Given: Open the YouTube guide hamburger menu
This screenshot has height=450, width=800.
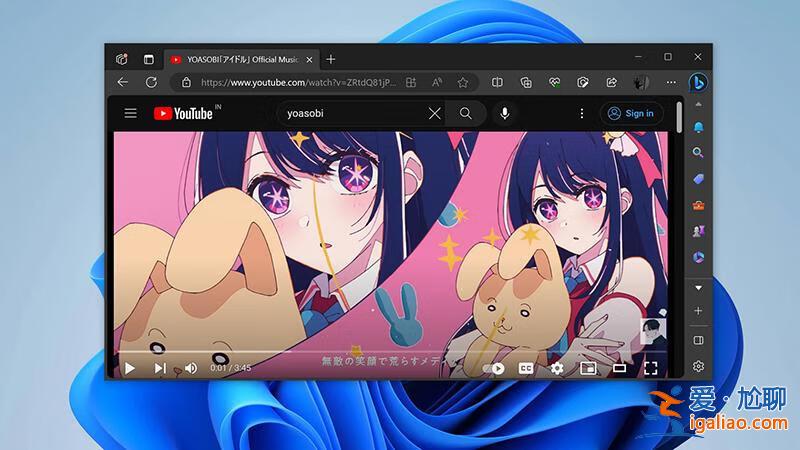Looking at the screenshot, I should (131, 113).
